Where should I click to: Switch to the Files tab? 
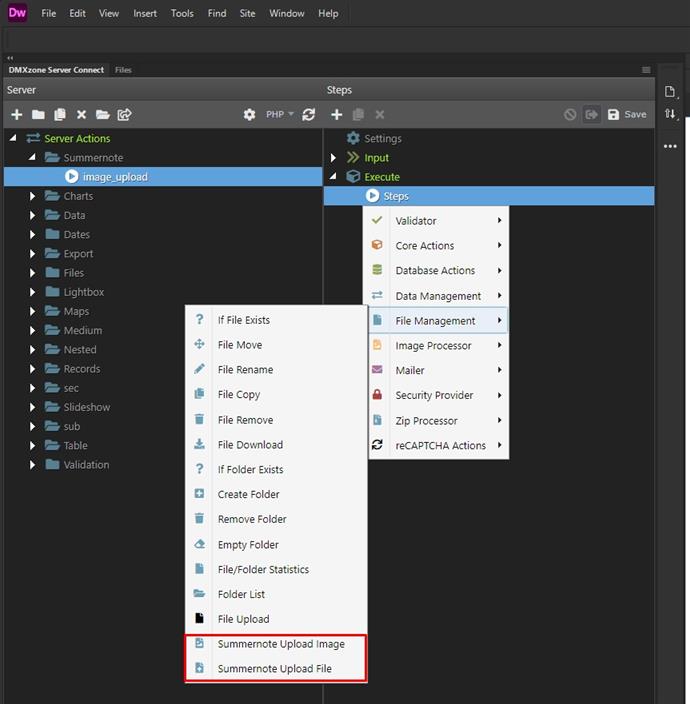coord(123,70)
